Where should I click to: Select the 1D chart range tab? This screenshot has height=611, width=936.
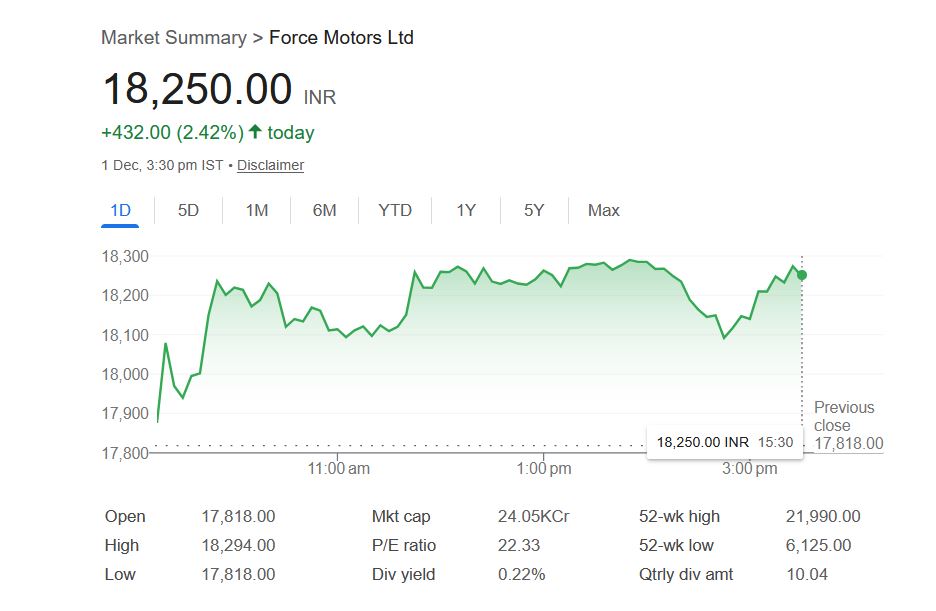(x=120, y=210)
